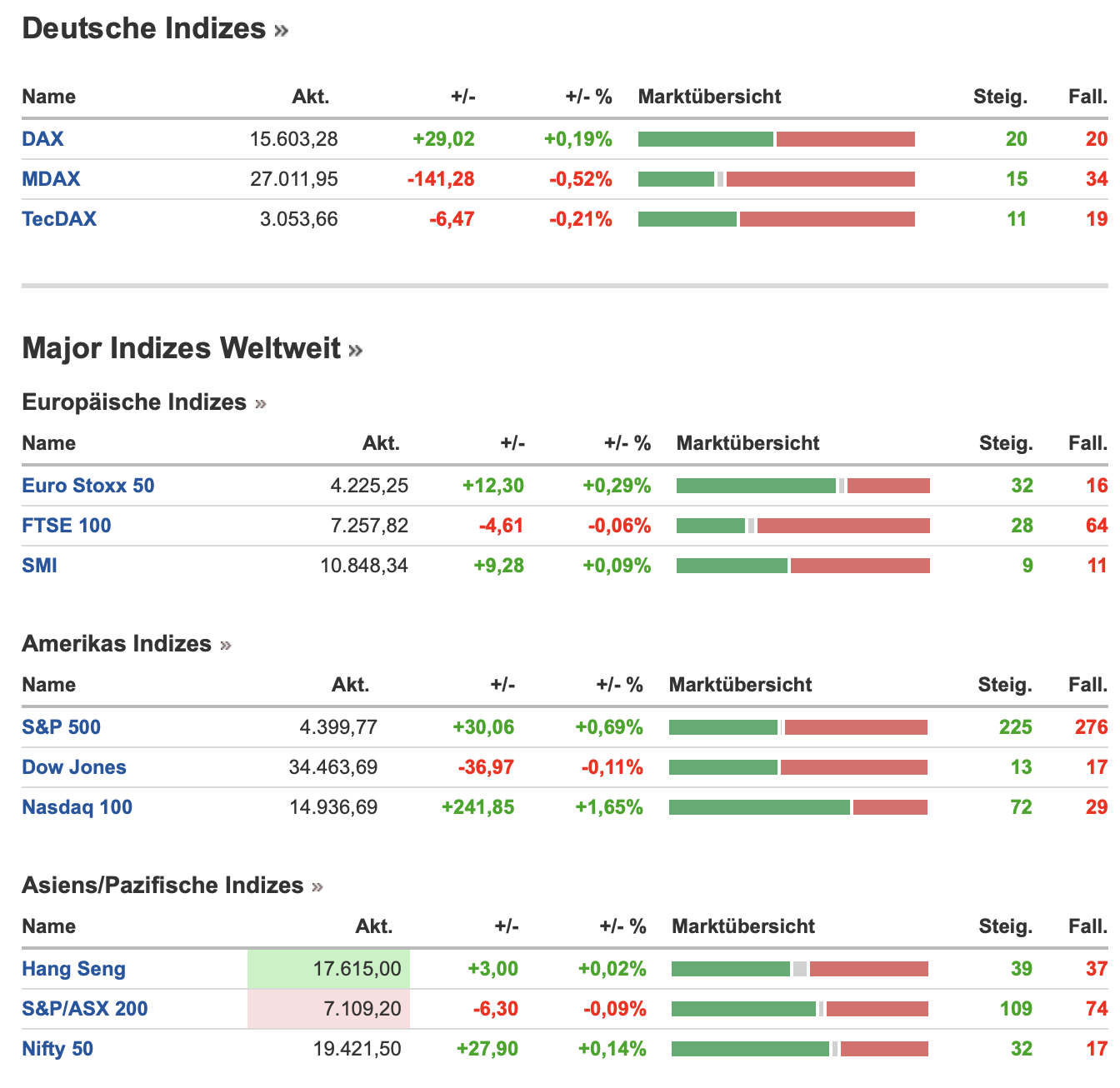Image resolution: width=1120 pixels, height=1088 pixels.
Task: Open the Nifty 50 index
Action: (x=57, y=1049)
